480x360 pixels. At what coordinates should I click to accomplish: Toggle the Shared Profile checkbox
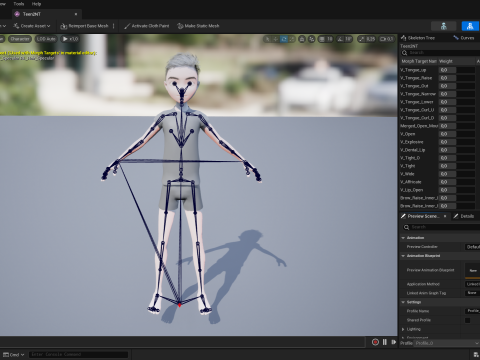click(468, 320)
